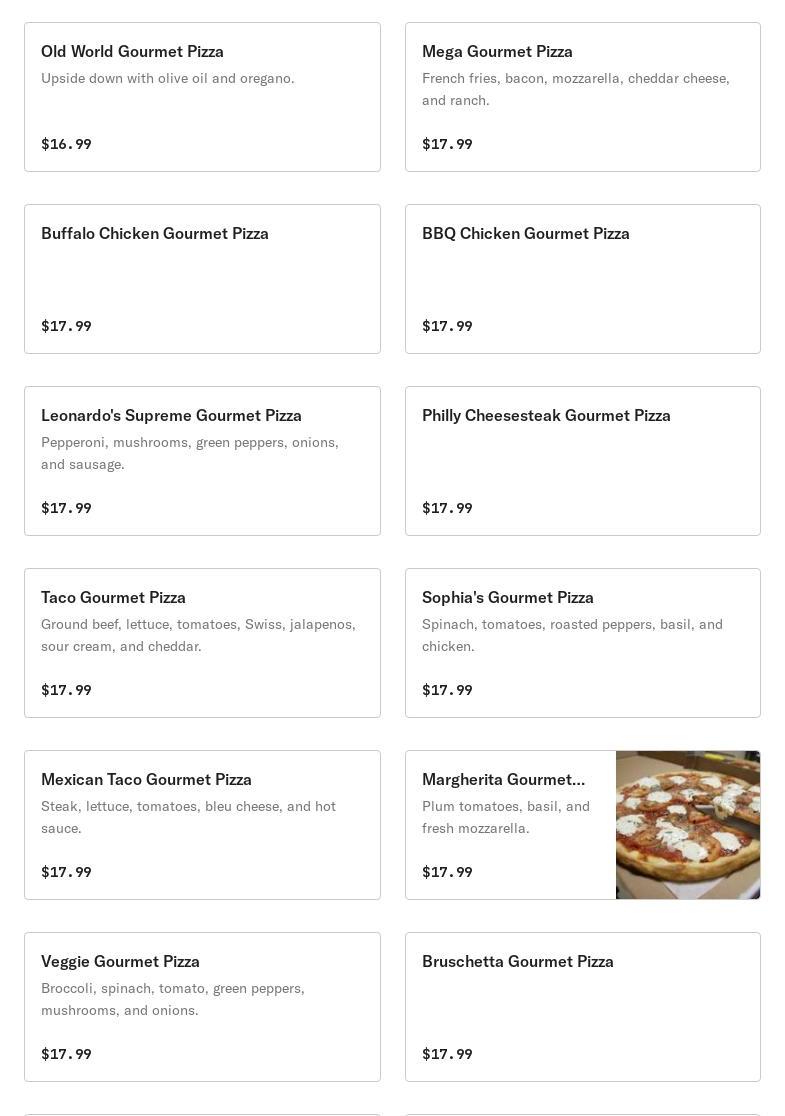Open the Veggie Gourmet Pizza item
This screenshot has height=1116, width=785.
[x=202, y=1007]
